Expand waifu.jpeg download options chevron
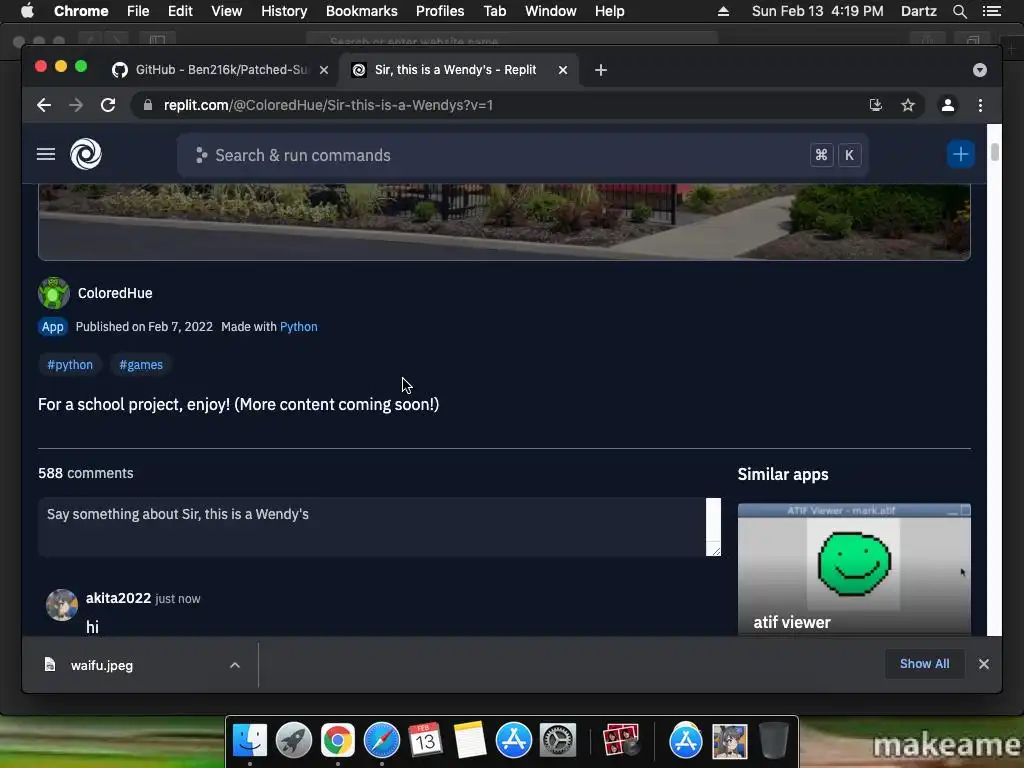This screenshot has height=768, width=1024. [235, 665]
